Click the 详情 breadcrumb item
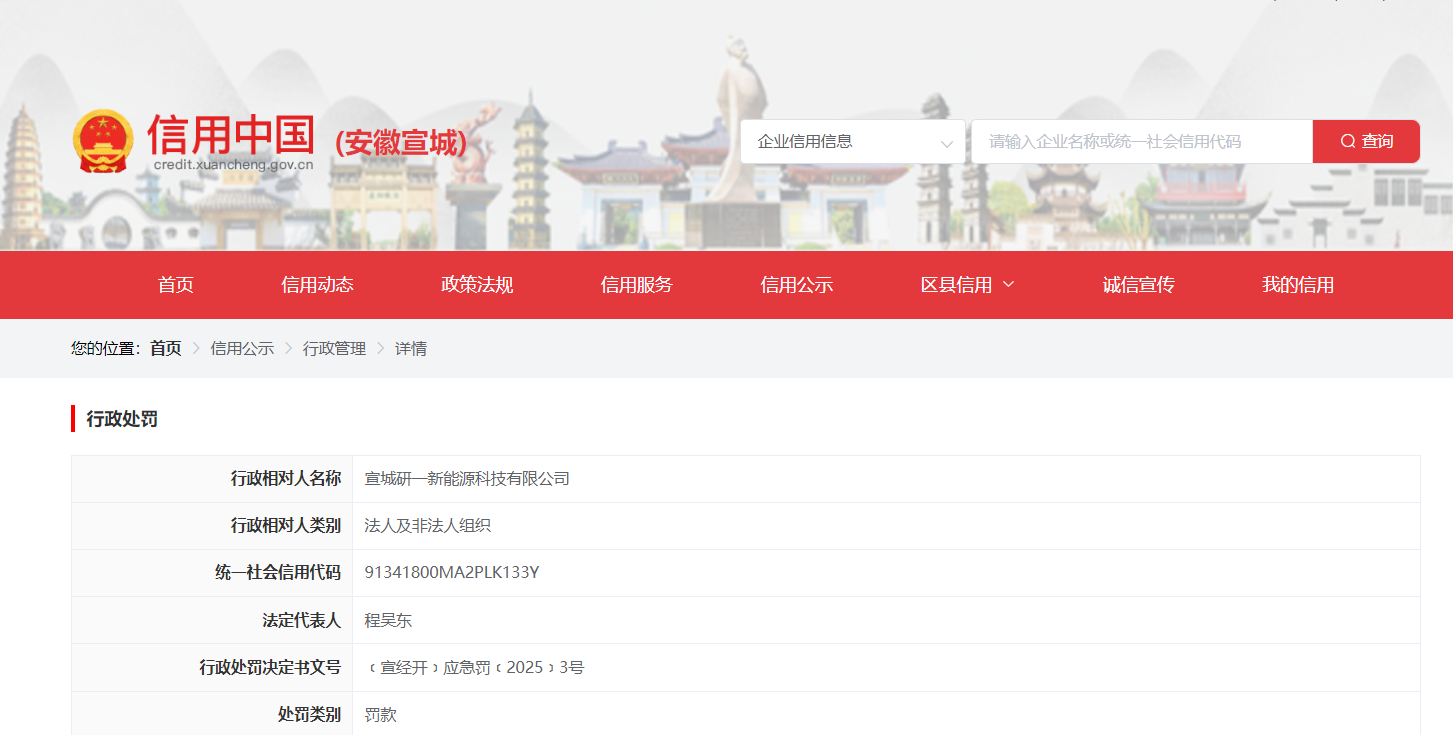 pyautogui.click(x=411, y=349)
